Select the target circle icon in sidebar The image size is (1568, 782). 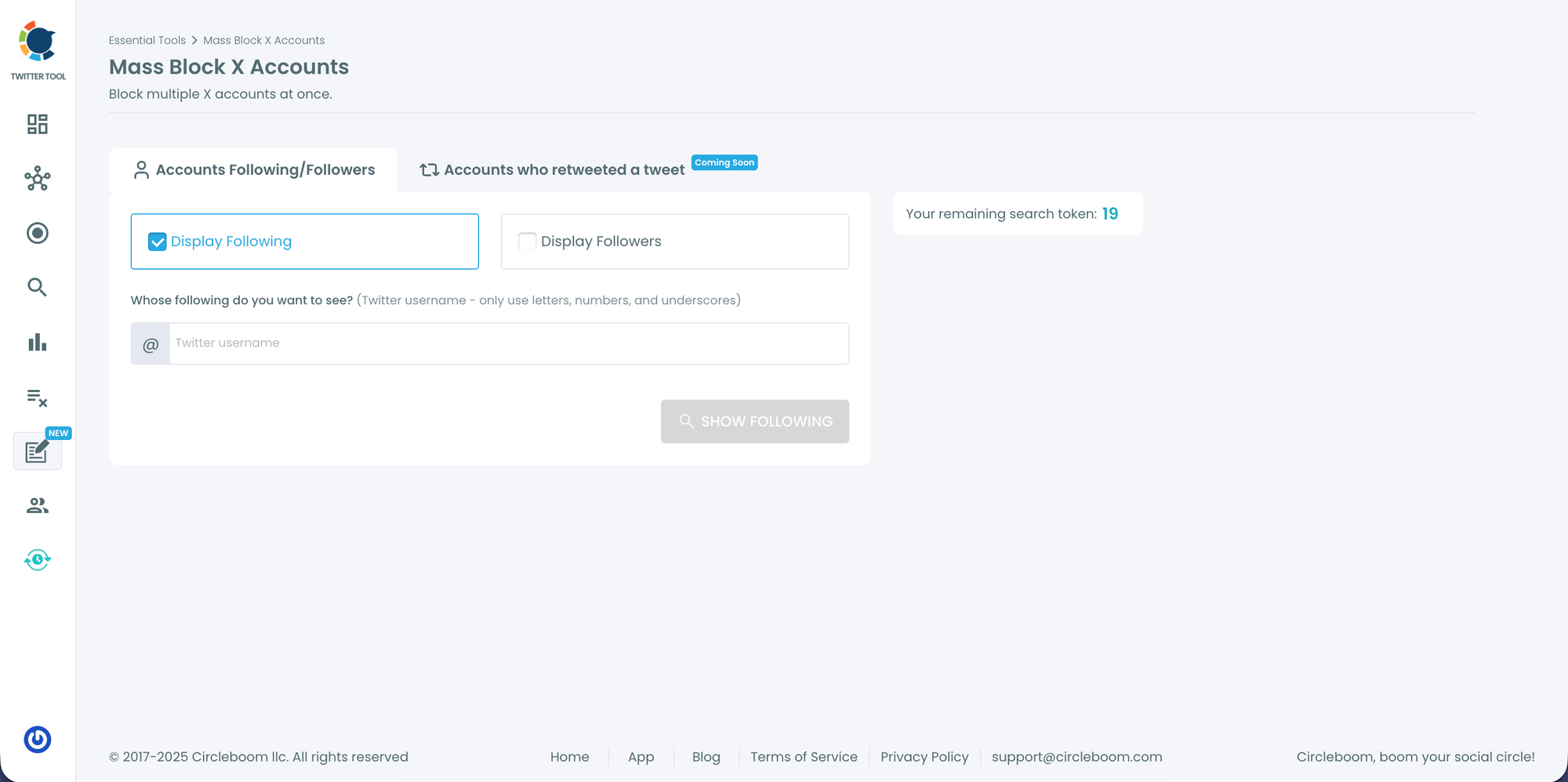(38, 233)
